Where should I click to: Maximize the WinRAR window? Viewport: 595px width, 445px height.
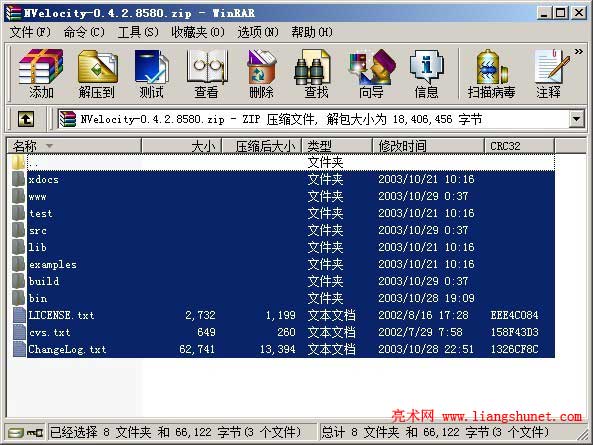tap(560, 13)
